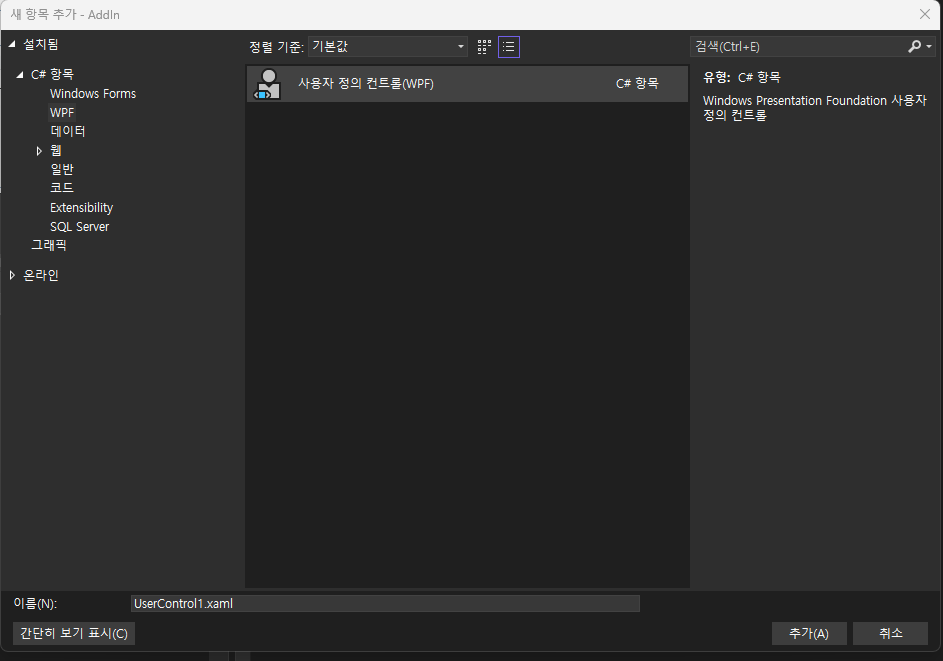Select the 코드 category
The width and height of the screenshot is (943, 661).
62,188
